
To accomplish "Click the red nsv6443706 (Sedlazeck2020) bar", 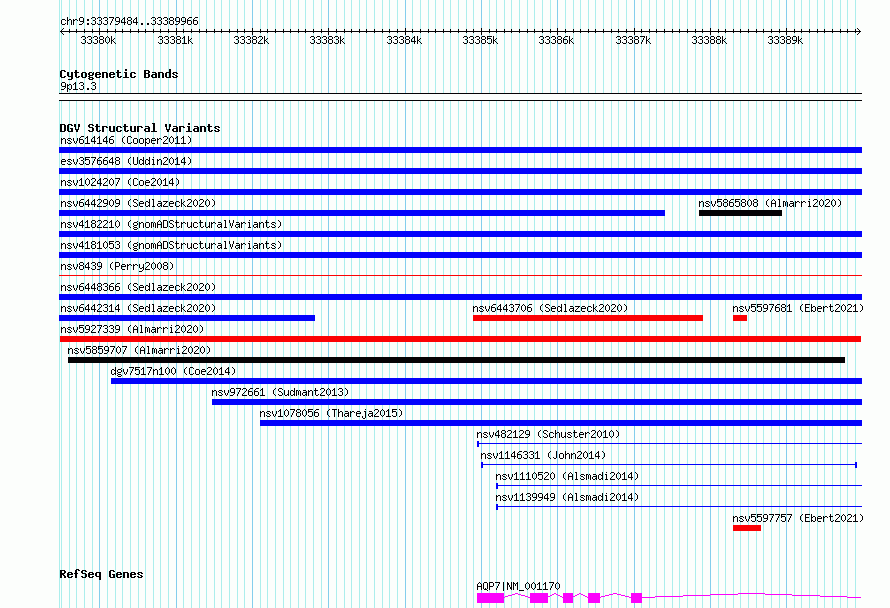I will [587, 318].
